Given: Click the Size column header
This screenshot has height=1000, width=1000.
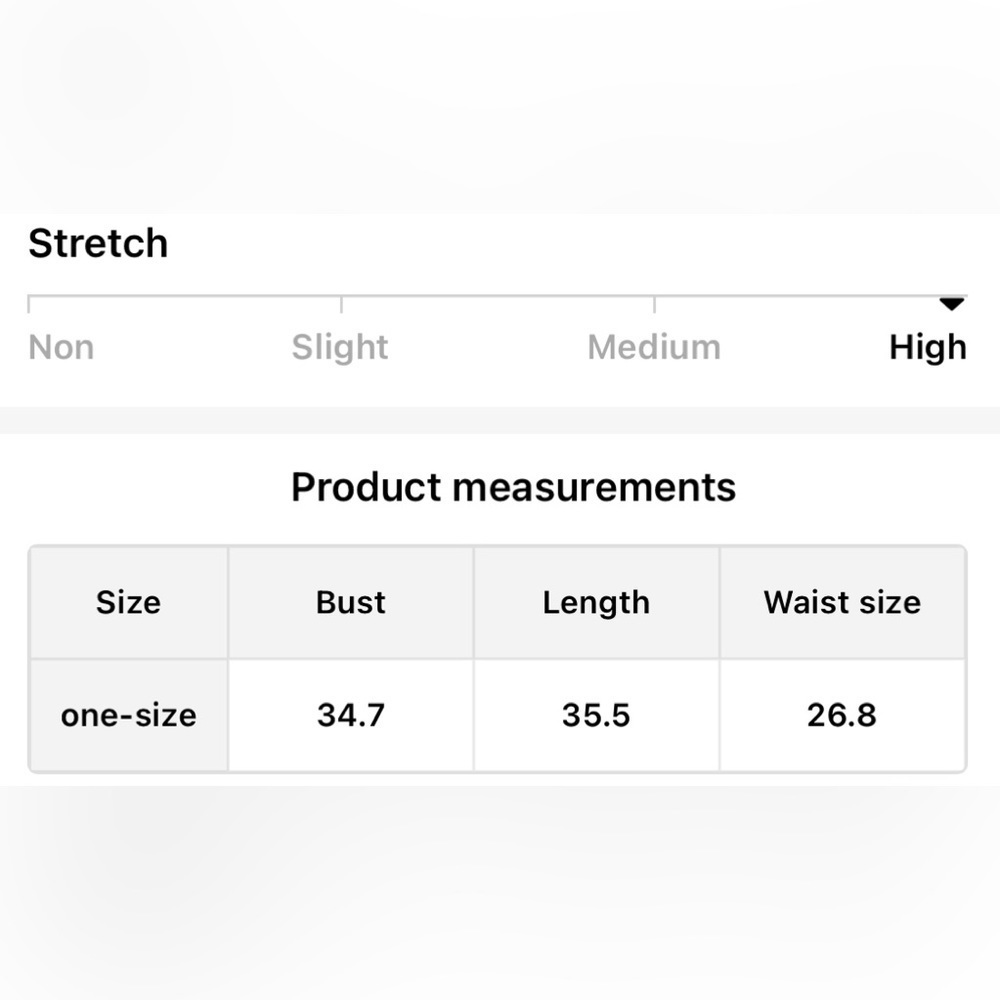Looking at the screenshot, I should click(128, 602).
